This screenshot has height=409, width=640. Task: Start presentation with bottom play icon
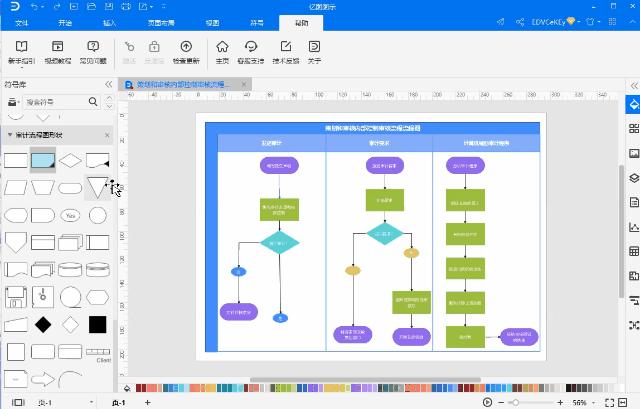click(x=487, y=402)
